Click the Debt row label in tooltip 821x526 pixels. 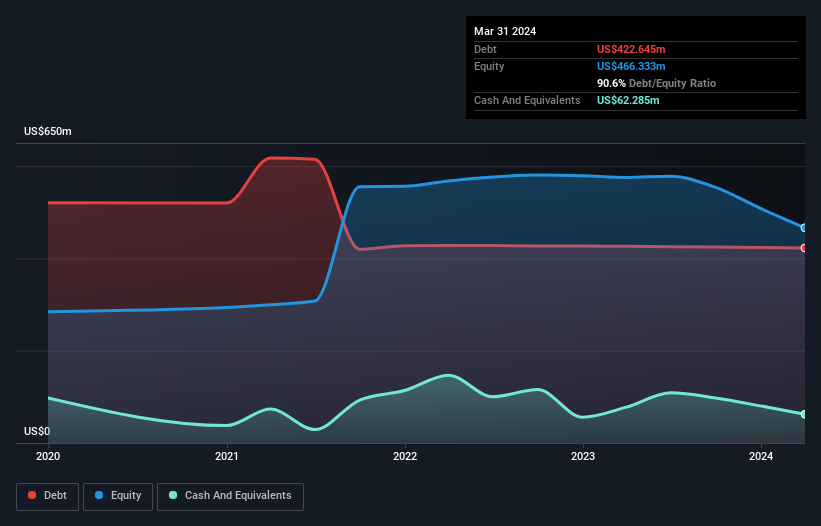(x=485, y=49)
